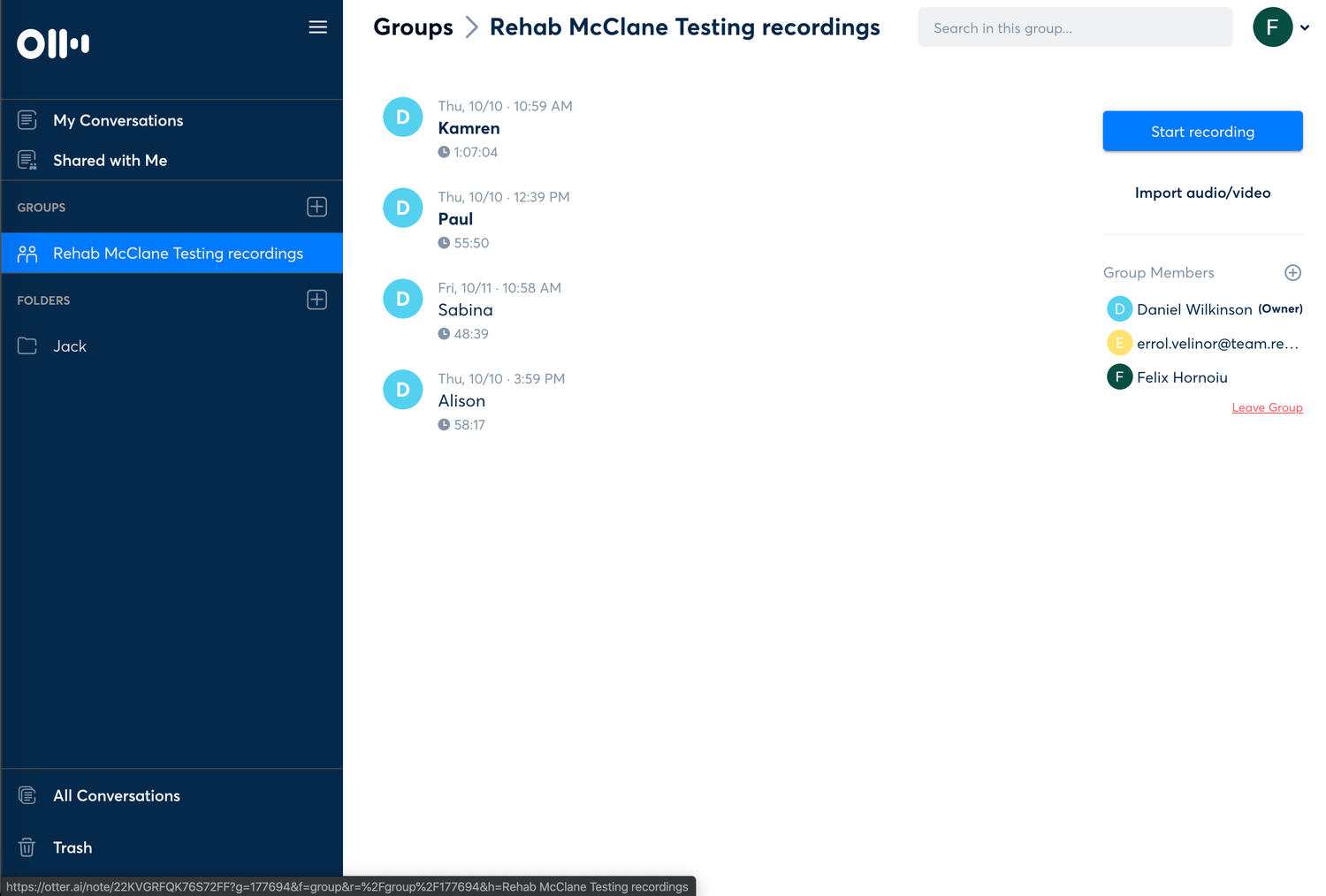Screen dimensions: 1326x896
Task: Click the All Conversations stacked icon
Action: [27, 795]
